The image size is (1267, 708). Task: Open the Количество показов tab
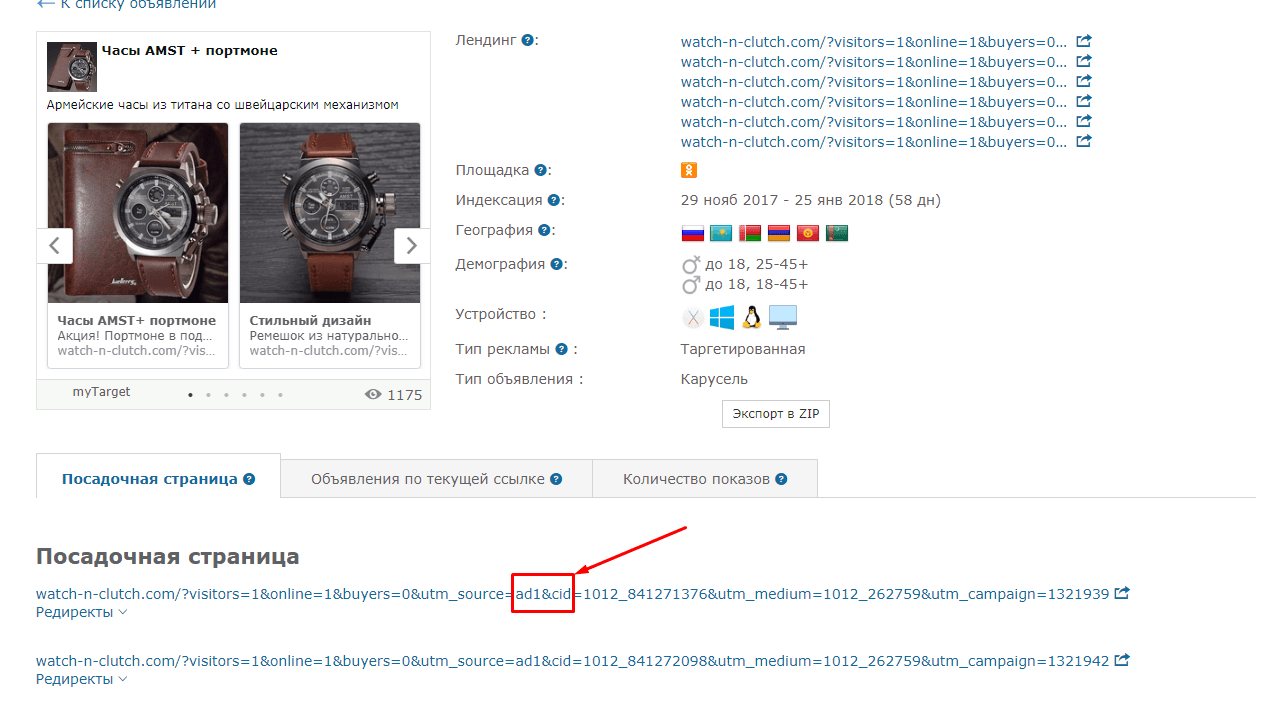point(705,478)
